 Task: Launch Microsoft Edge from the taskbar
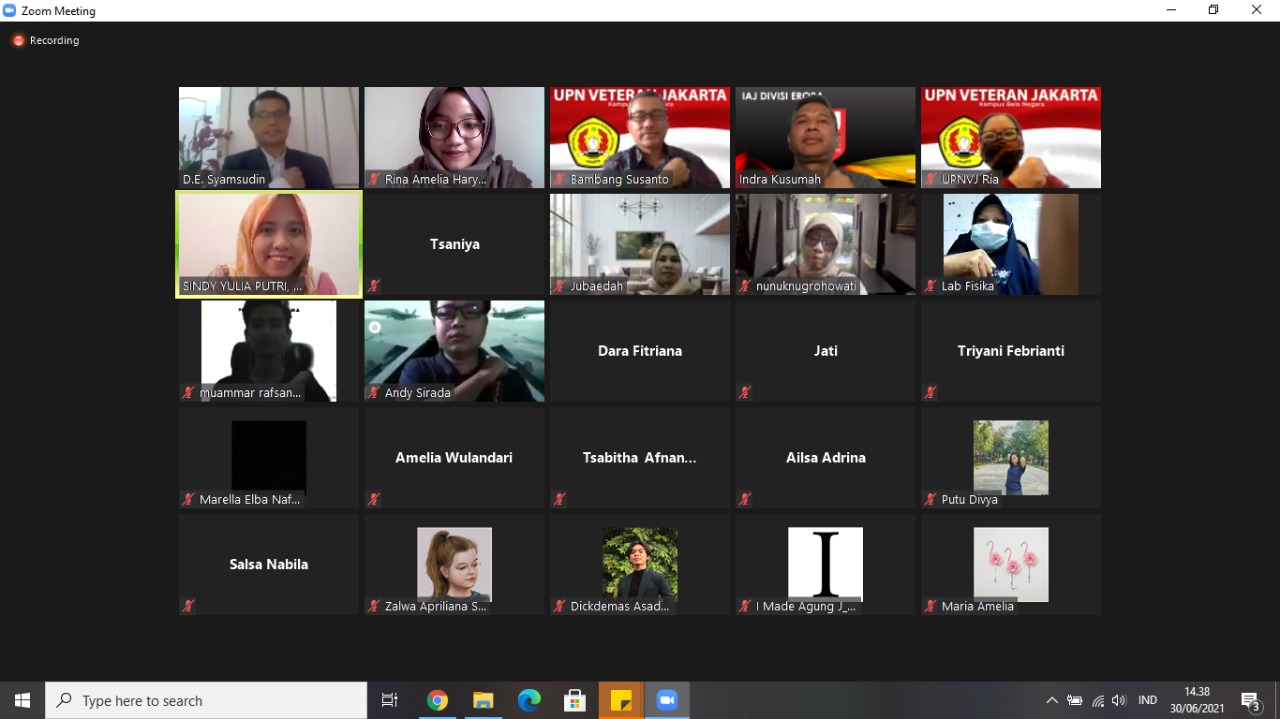[x=529, y=701]
